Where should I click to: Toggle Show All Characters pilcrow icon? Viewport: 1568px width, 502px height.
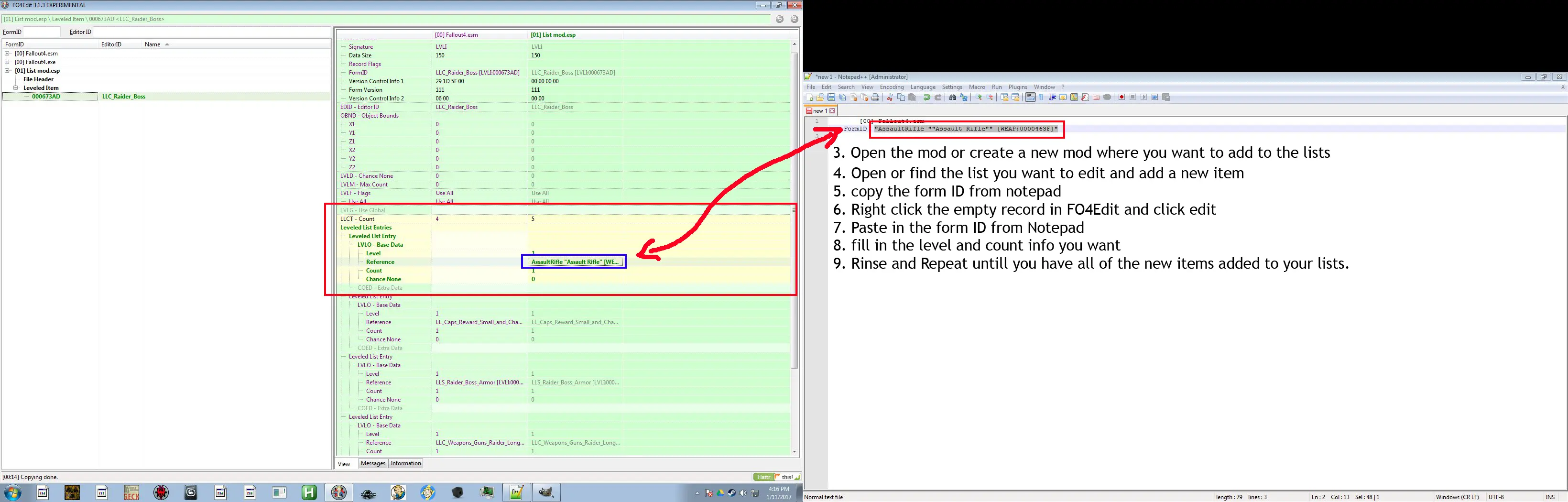(1041, 98)
